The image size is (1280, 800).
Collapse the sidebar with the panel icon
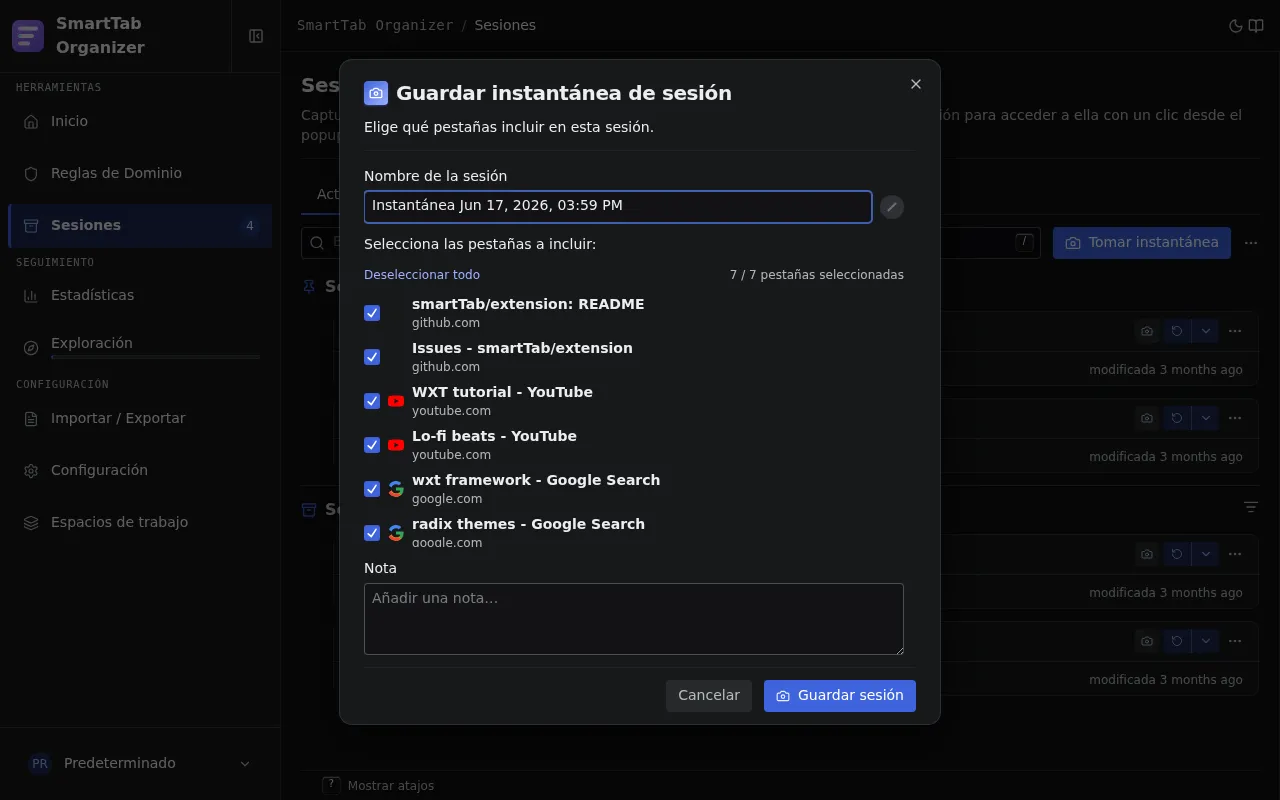256,36
